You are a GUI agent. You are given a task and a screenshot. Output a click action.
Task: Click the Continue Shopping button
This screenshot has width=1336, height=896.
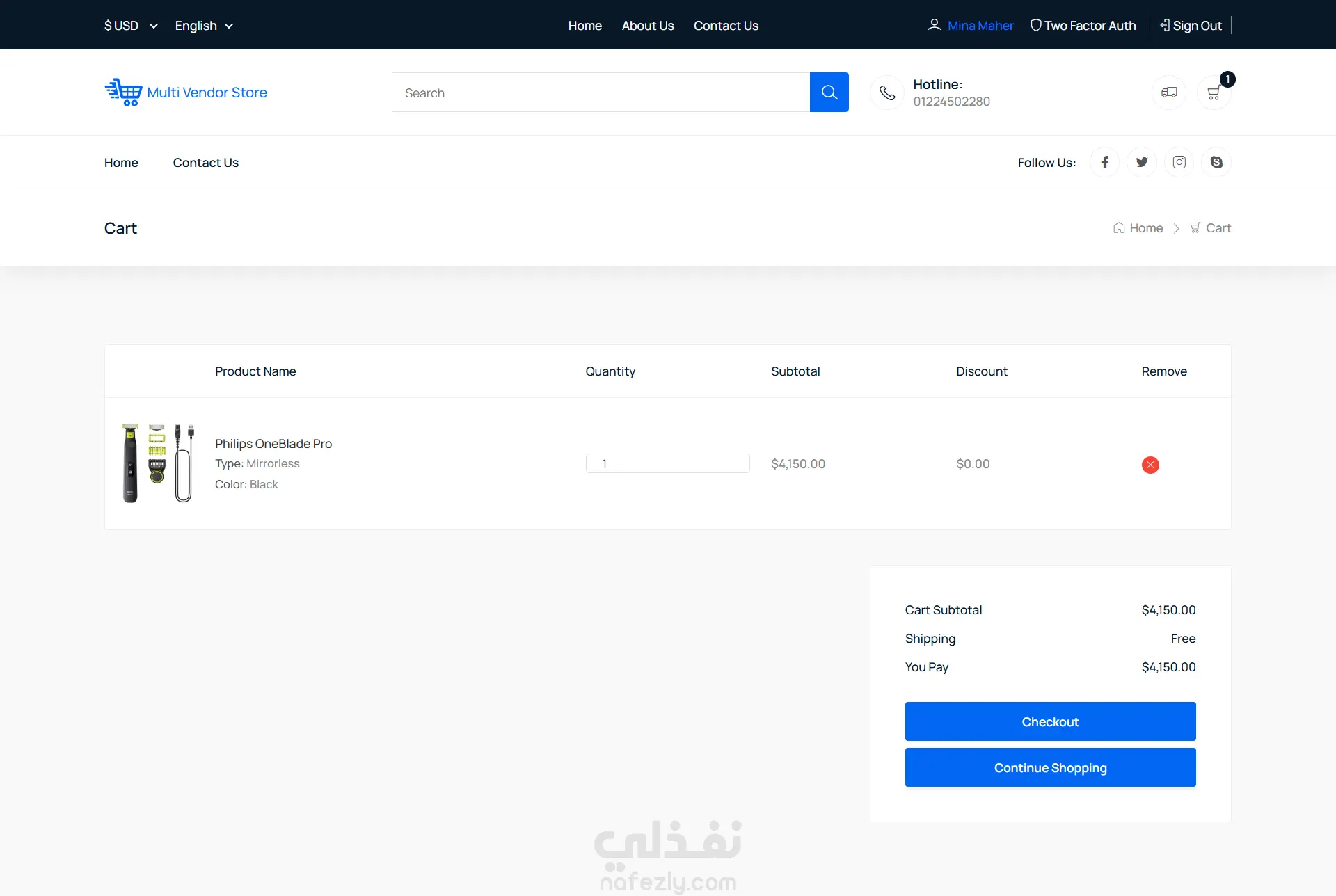point(1050,767)
